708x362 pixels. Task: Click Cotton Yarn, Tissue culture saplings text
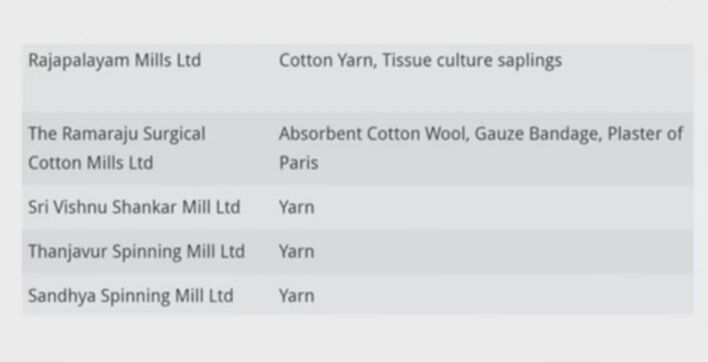pos(420,60)
